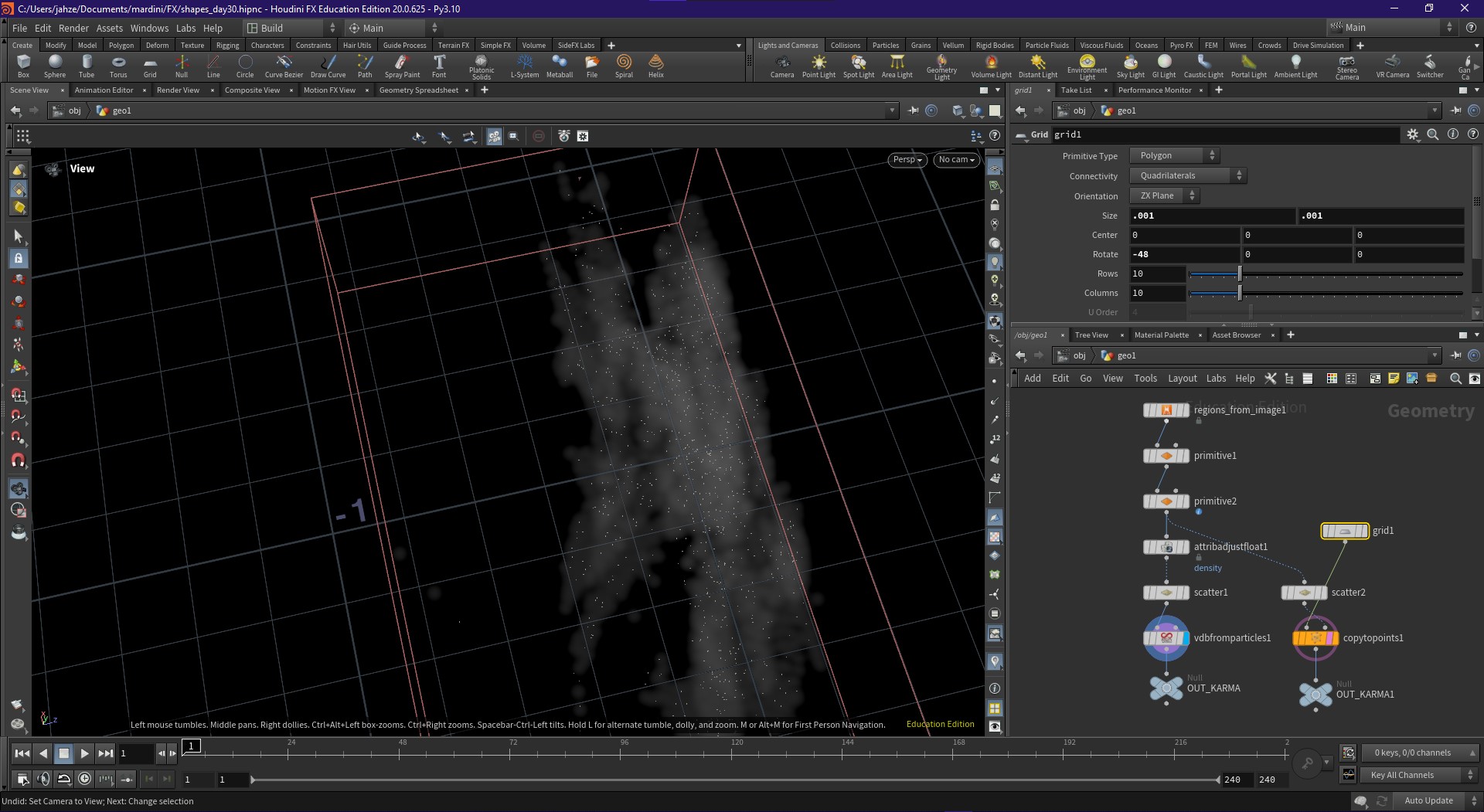Click the vdbfromparticles1 node

[x=1166, y=638]
